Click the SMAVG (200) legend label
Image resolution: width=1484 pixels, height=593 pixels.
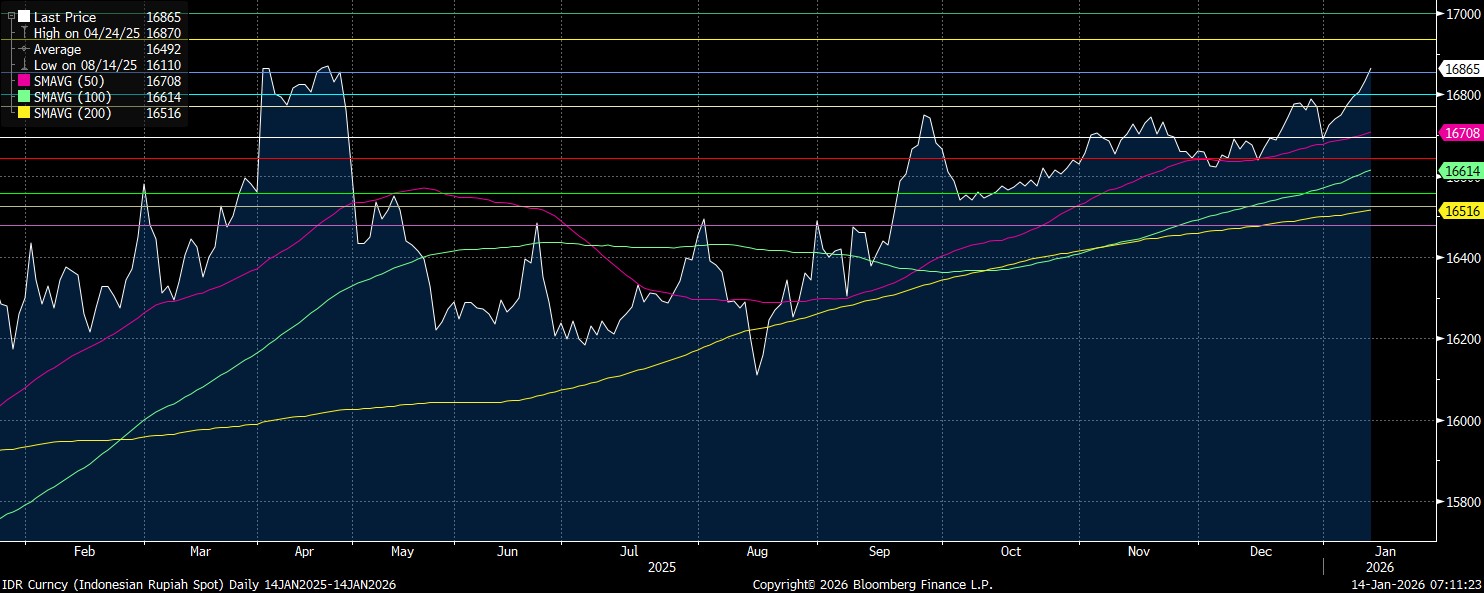(72, 113)
